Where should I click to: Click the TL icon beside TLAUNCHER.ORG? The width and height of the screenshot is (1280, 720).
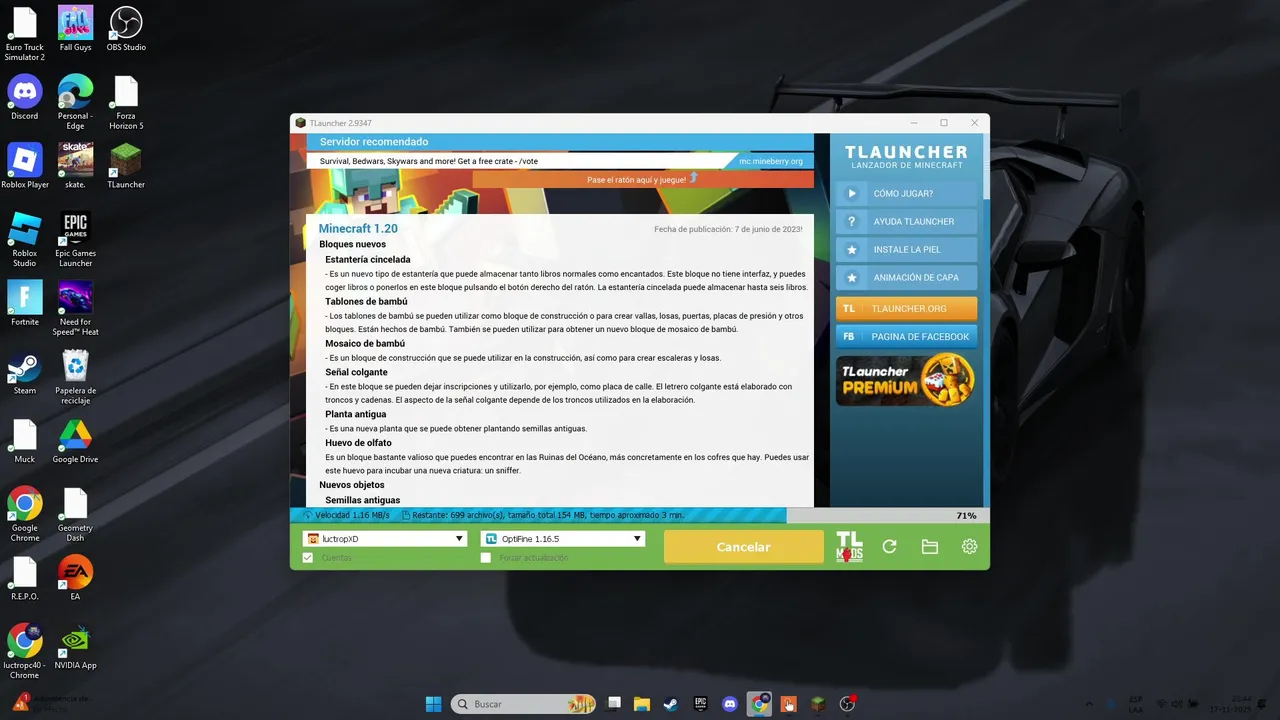pos(849,309)
